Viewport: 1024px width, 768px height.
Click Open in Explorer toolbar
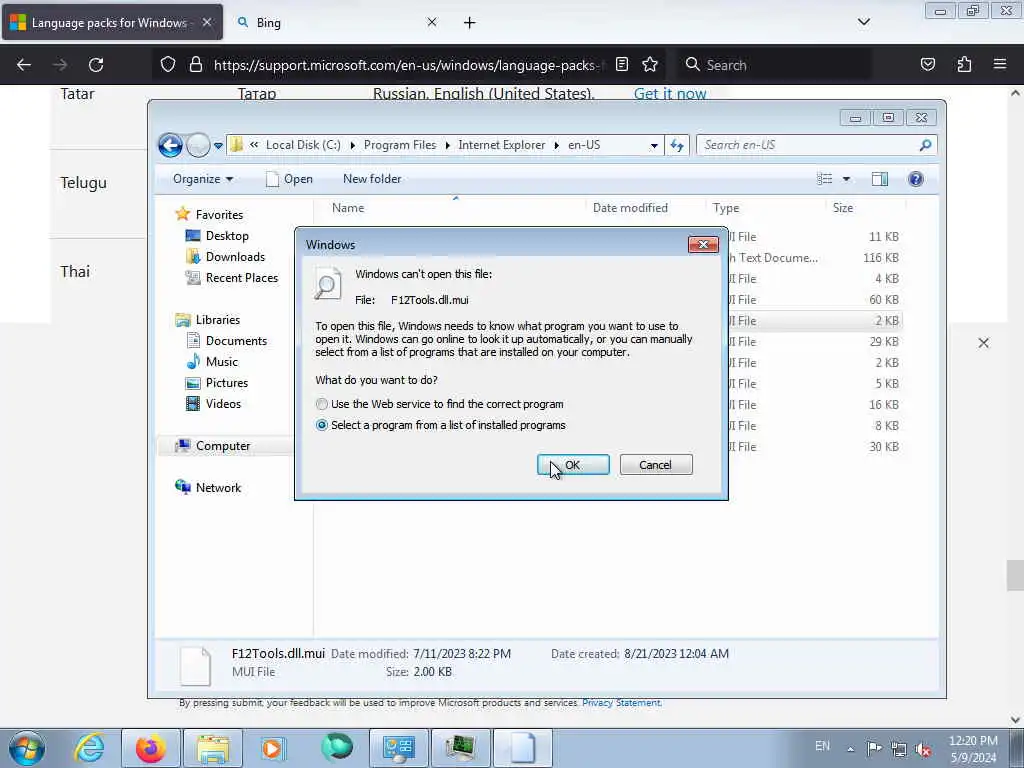click(x=289, y=179)
